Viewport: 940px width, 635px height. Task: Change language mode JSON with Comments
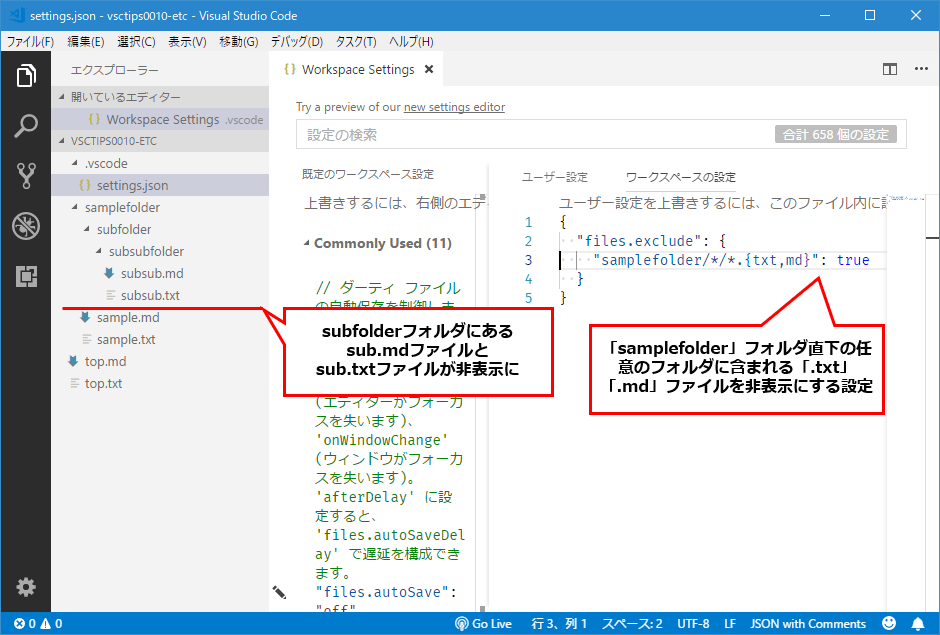click(x=808, y=624)
